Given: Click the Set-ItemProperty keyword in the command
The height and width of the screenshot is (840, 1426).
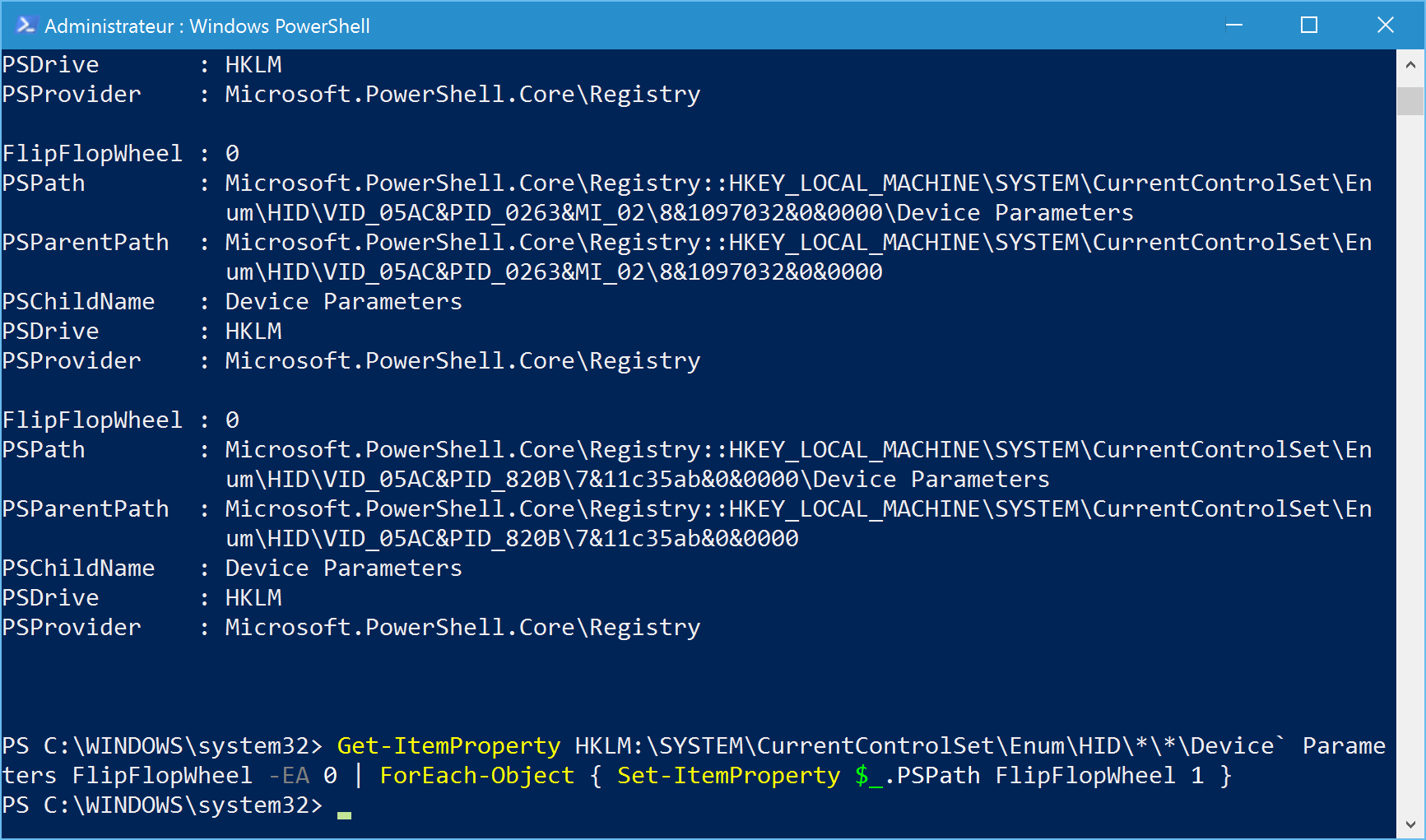Looking at the screenshot, I should [x=729, y=776].
